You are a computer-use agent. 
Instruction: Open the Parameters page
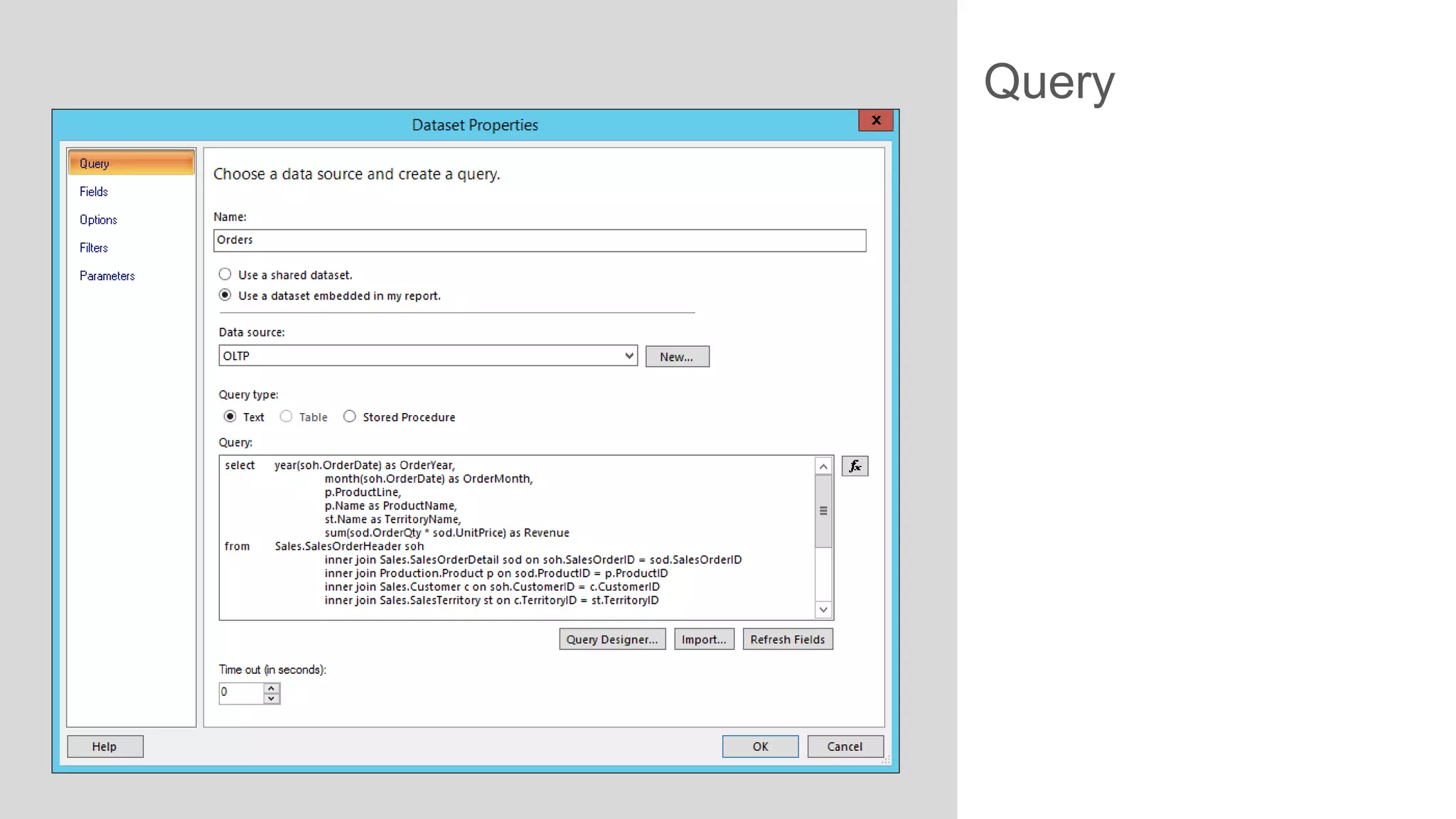tap(107, 276)
